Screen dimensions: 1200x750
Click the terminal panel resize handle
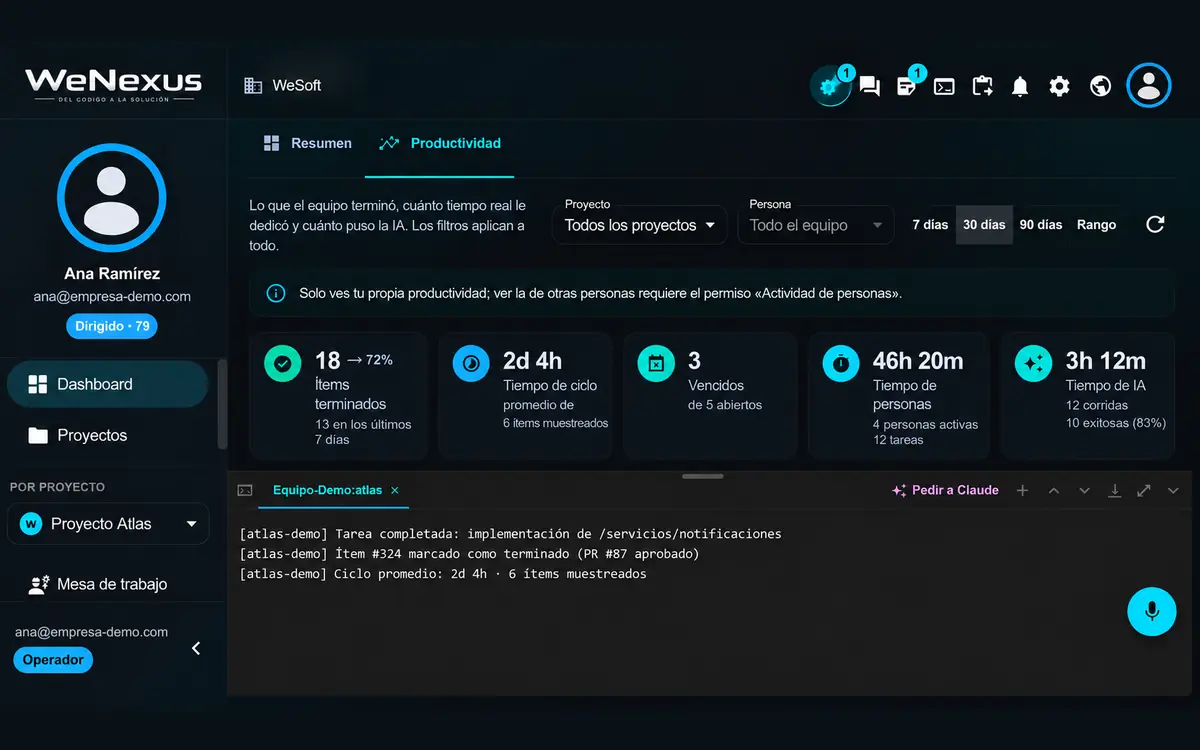click(x=702, y=476)
